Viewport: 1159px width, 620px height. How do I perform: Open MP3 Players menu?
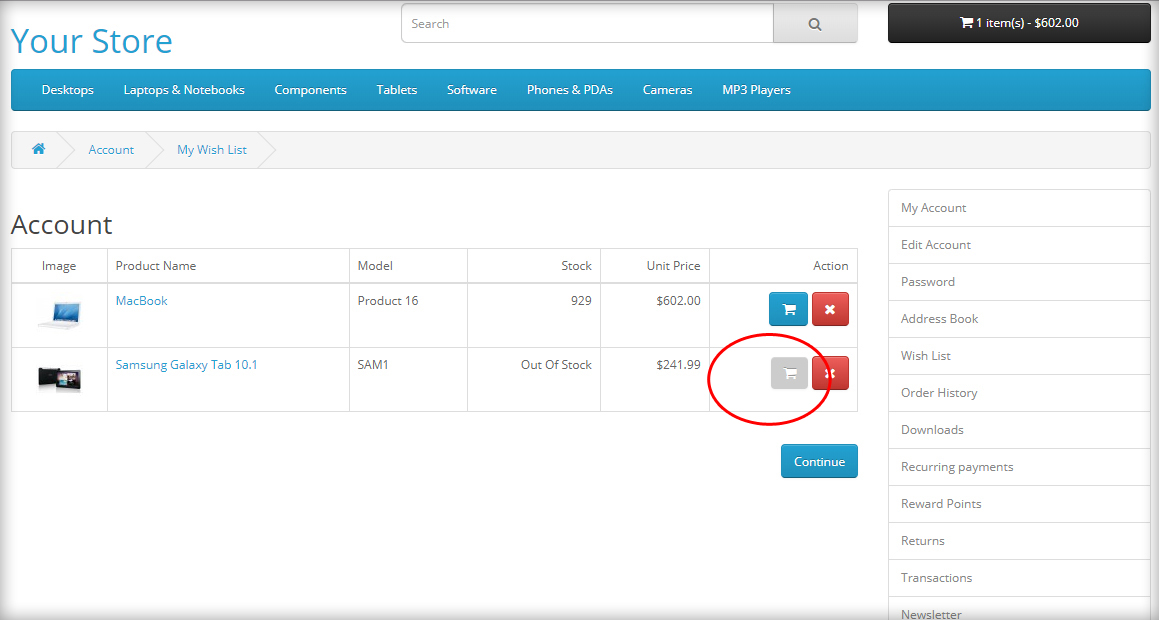point(756,90)
